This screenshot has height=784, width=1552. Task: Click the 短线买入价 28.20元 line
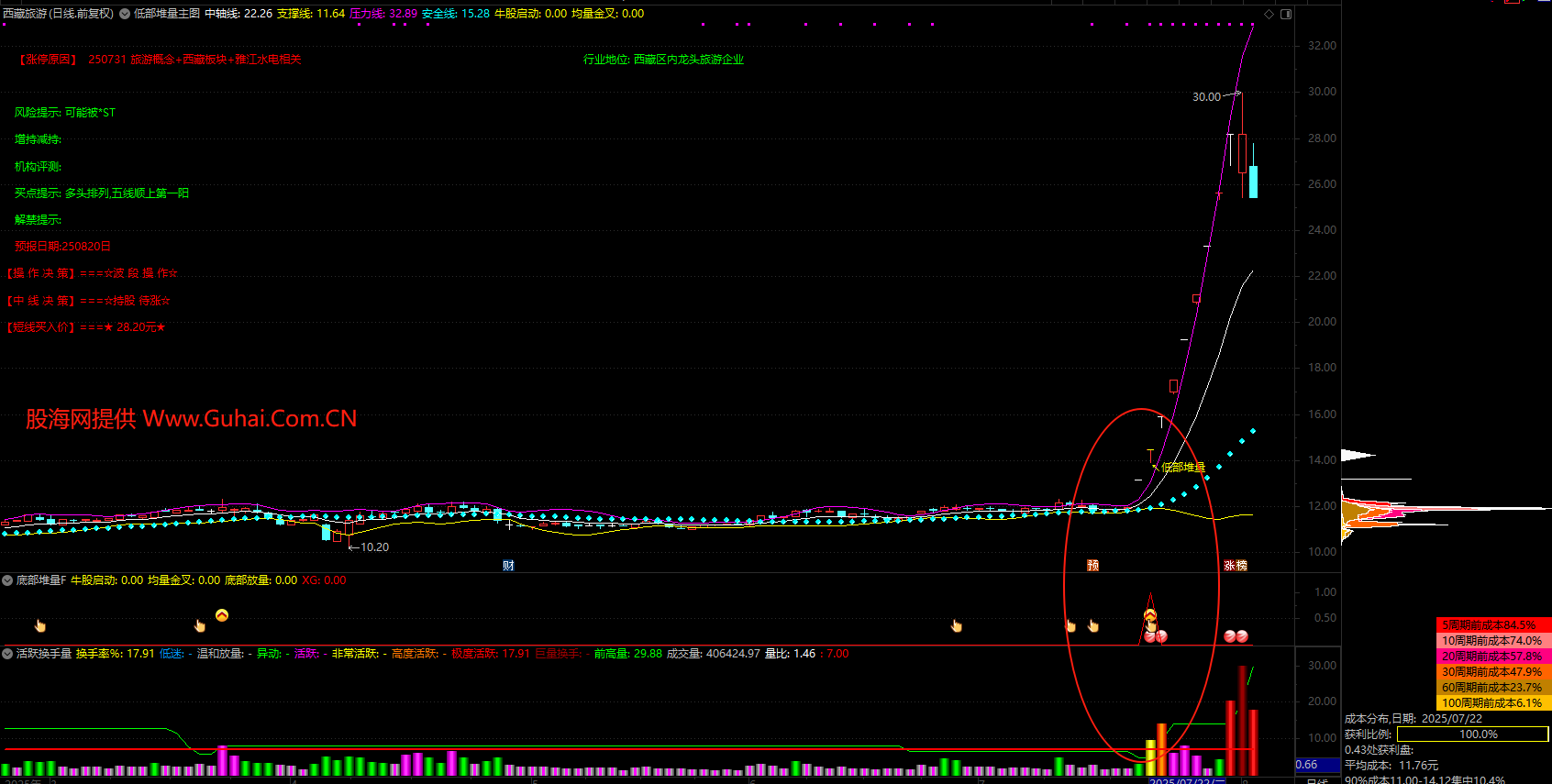(x=86, y=327)
